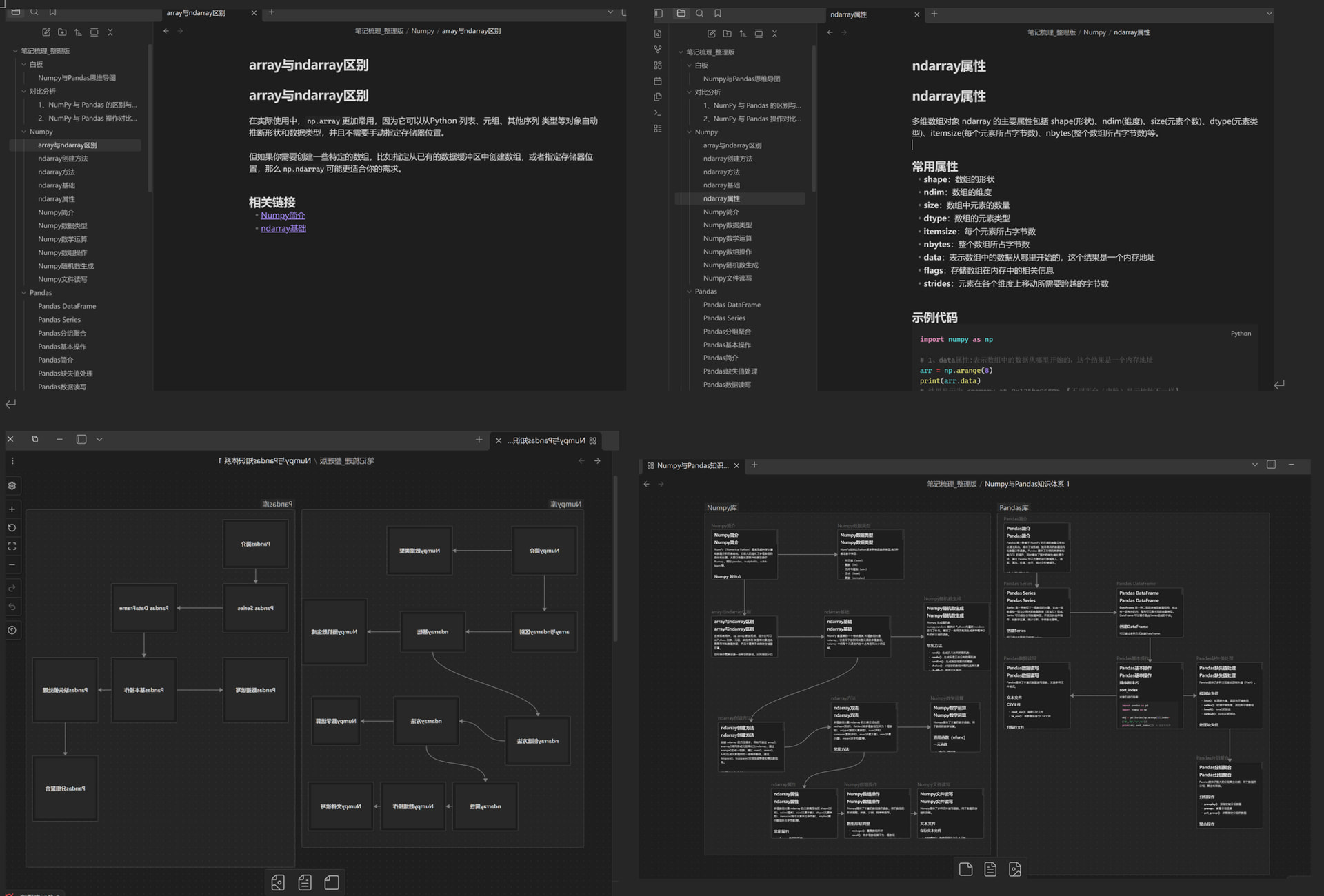1324x896 pixels.
Task: Collapse all folders in ndarray属性 window explorer
Action: pos(774,33)
